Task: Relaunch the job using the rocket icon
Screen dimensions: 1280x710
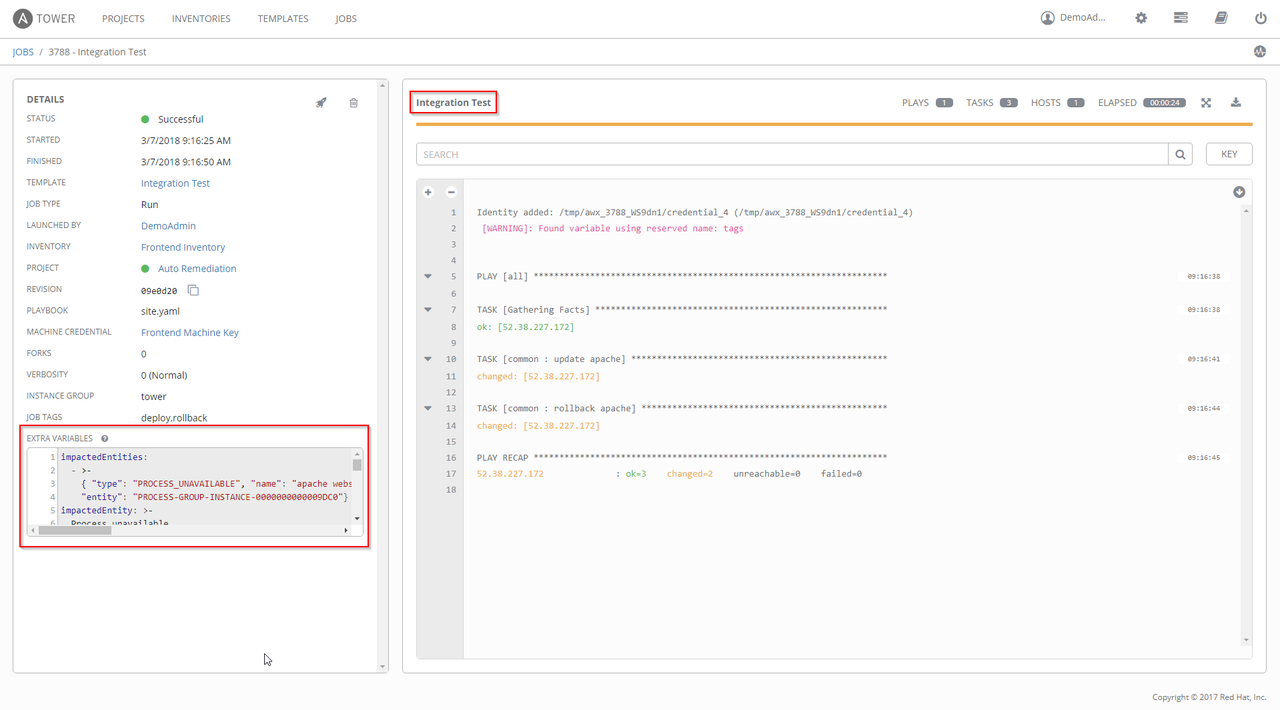Action: (320, 102)
